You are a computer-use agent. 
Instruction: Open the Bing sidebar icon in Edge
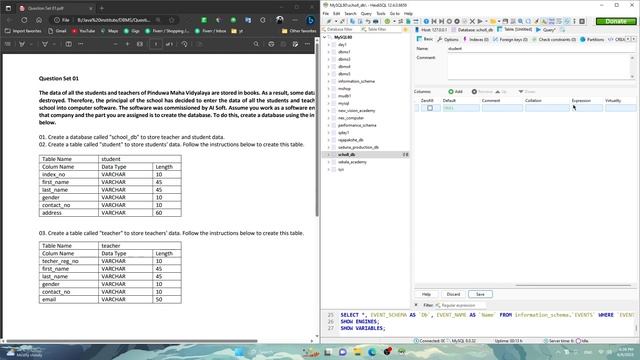click(310, 20)
